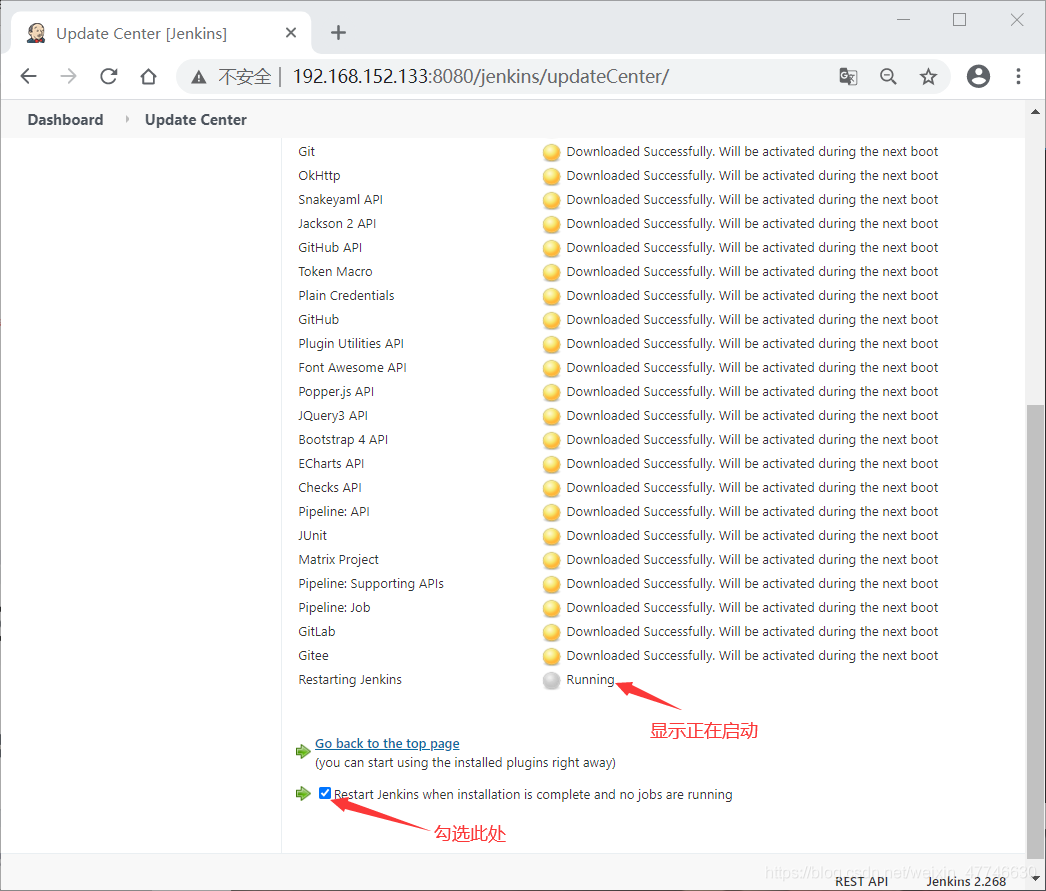Click the grey Restarting Jenkins status ball
This screenshot has width=1046, height=891.
[x=551, y=680]
